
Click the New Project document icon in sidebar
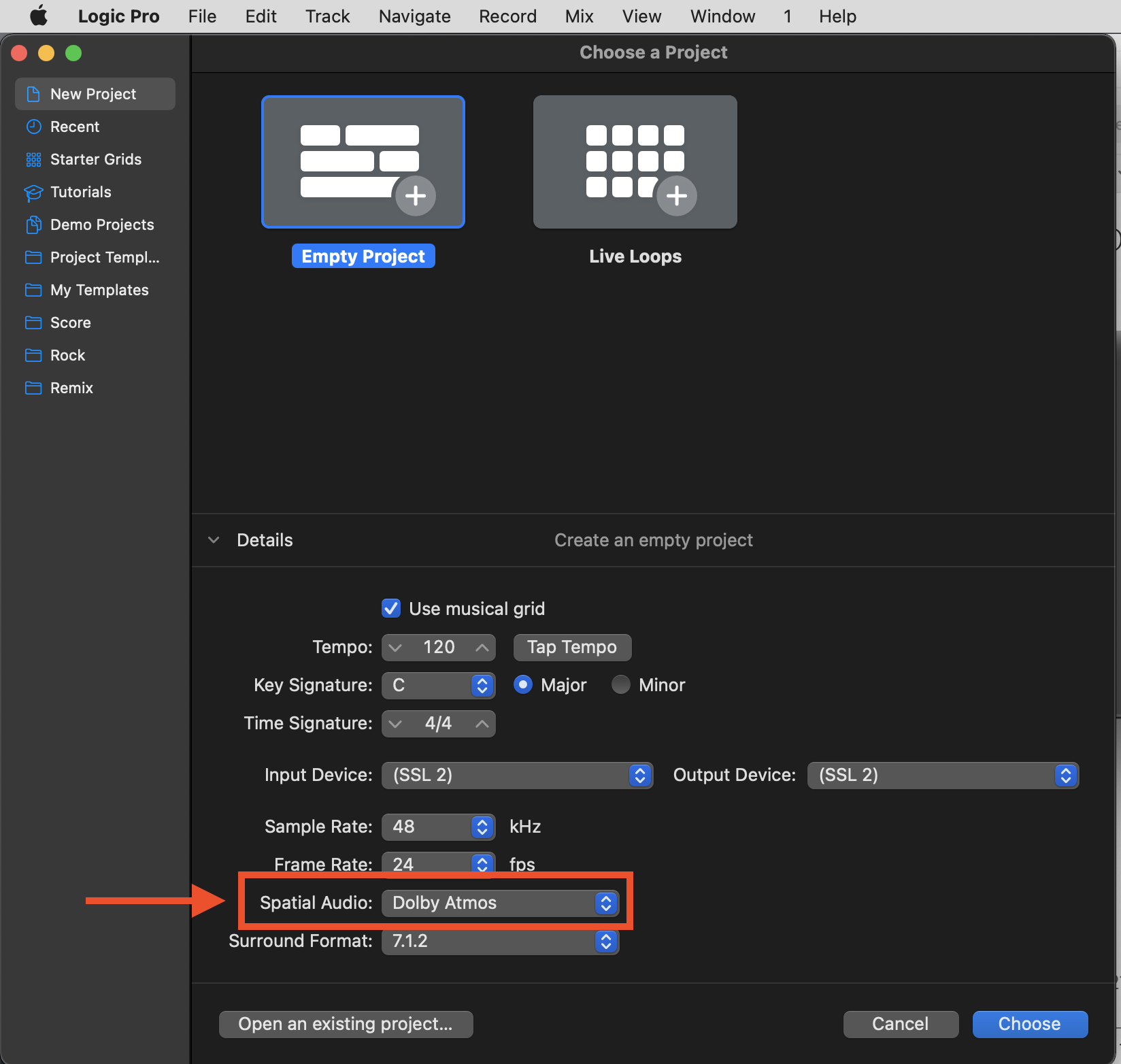click(x=33, y=94)
